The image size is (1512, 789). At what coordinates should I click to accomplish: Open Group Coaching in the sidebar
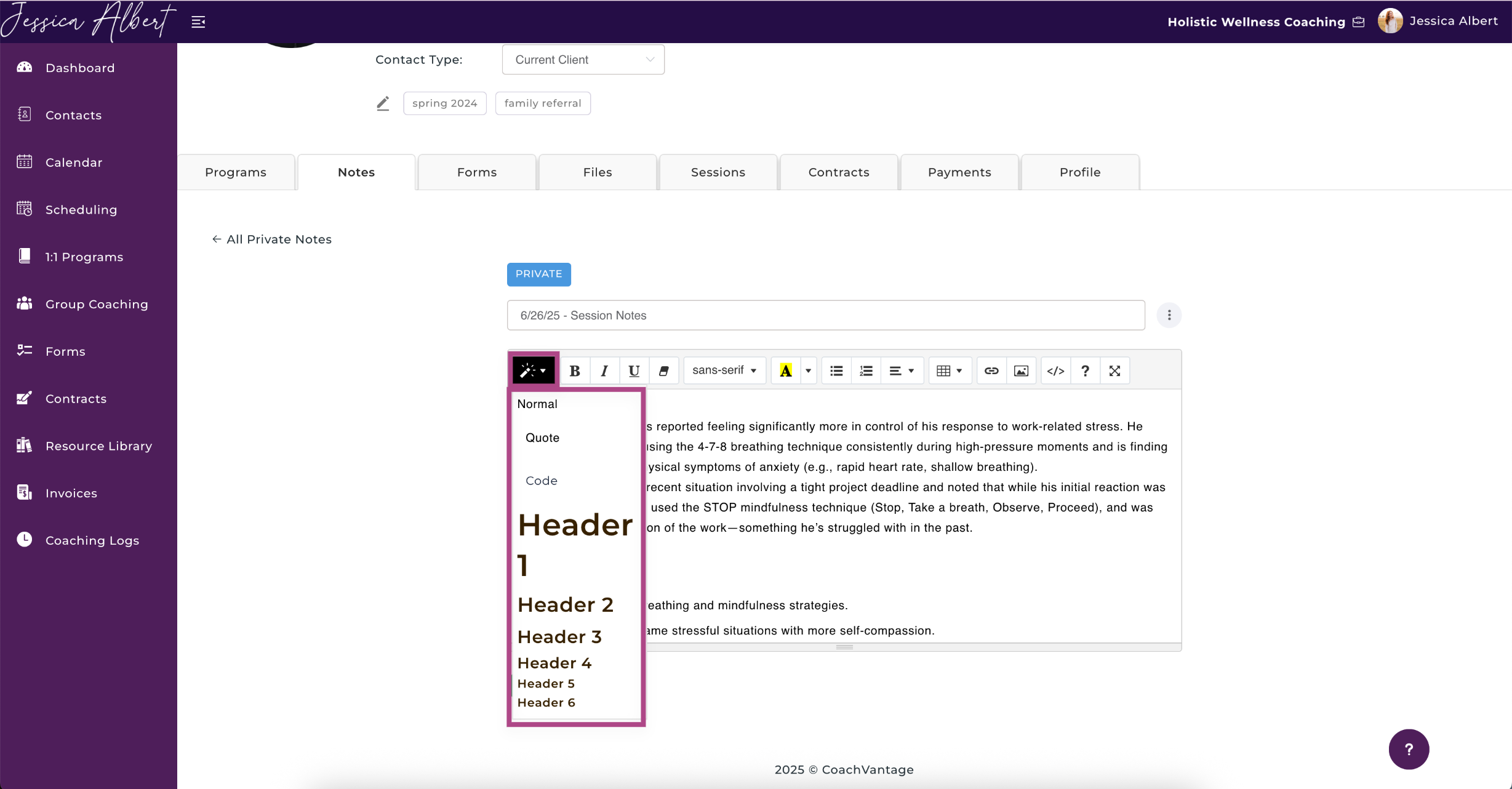pyautogui.click(x=97, y=304)
